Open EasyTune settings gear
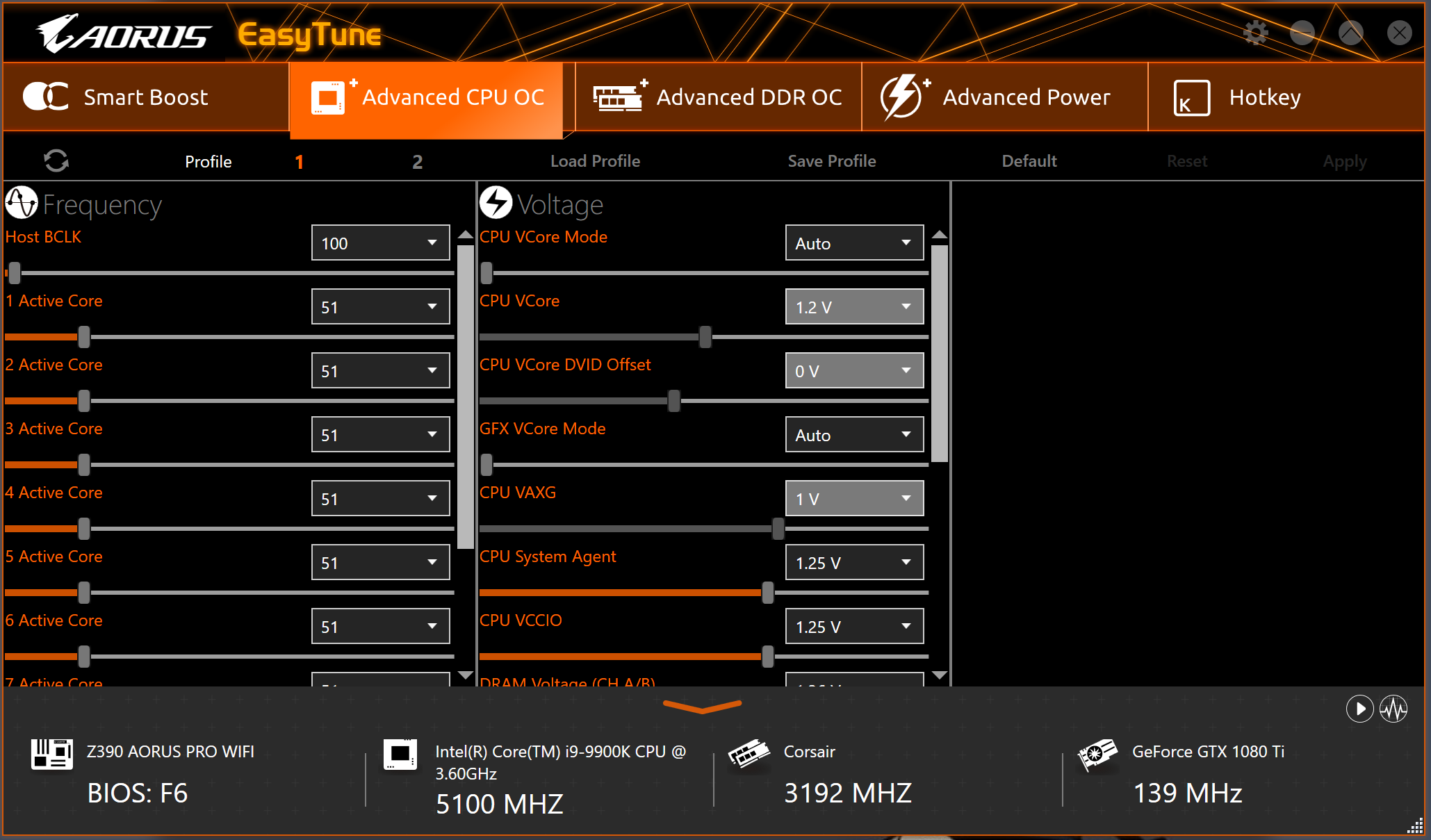The height and width of the screenshot is (840, 1431). click(x=1255, y=32)
